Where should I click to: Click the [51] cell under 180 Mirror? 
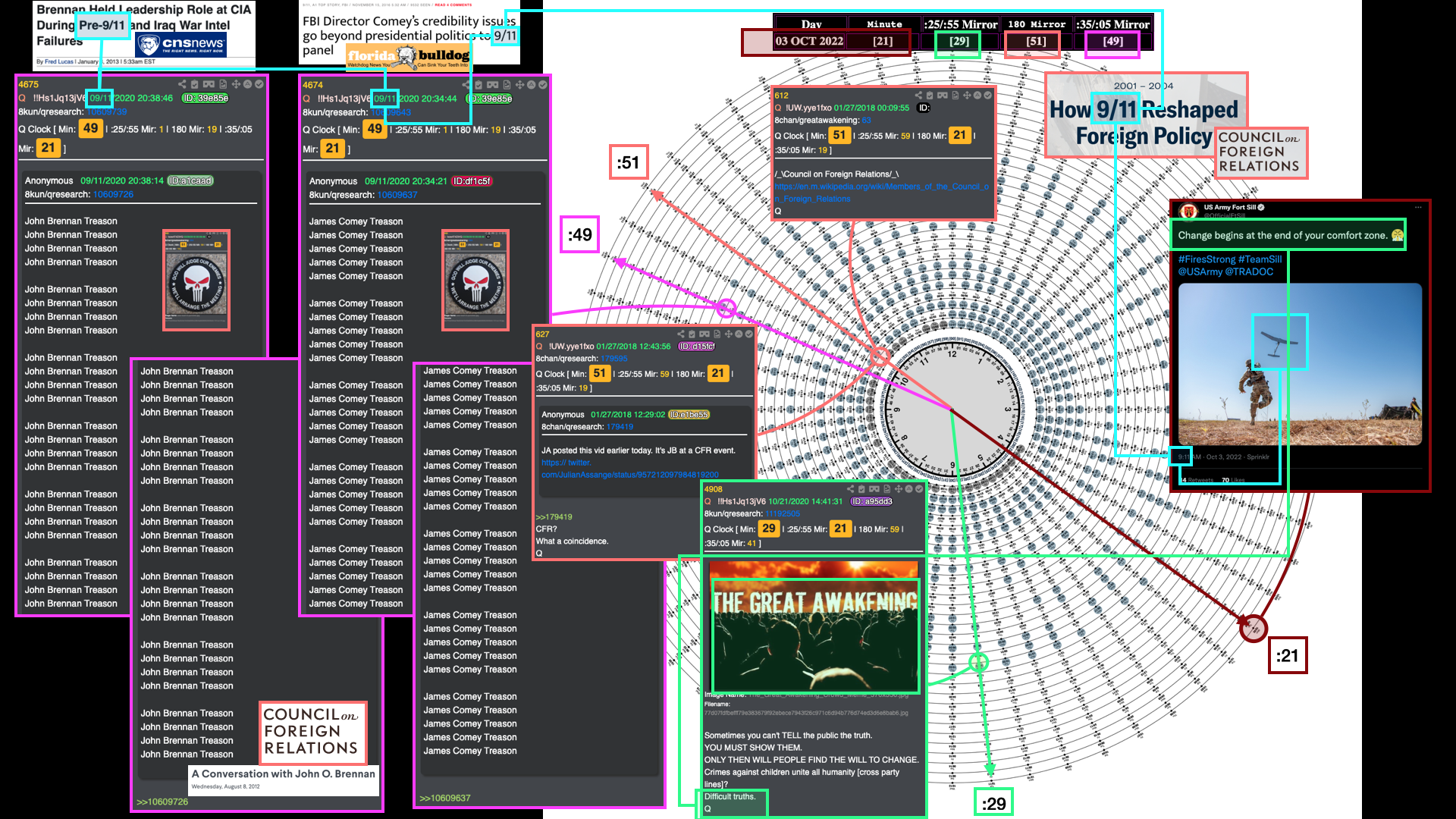click(x=1036, y=42)
